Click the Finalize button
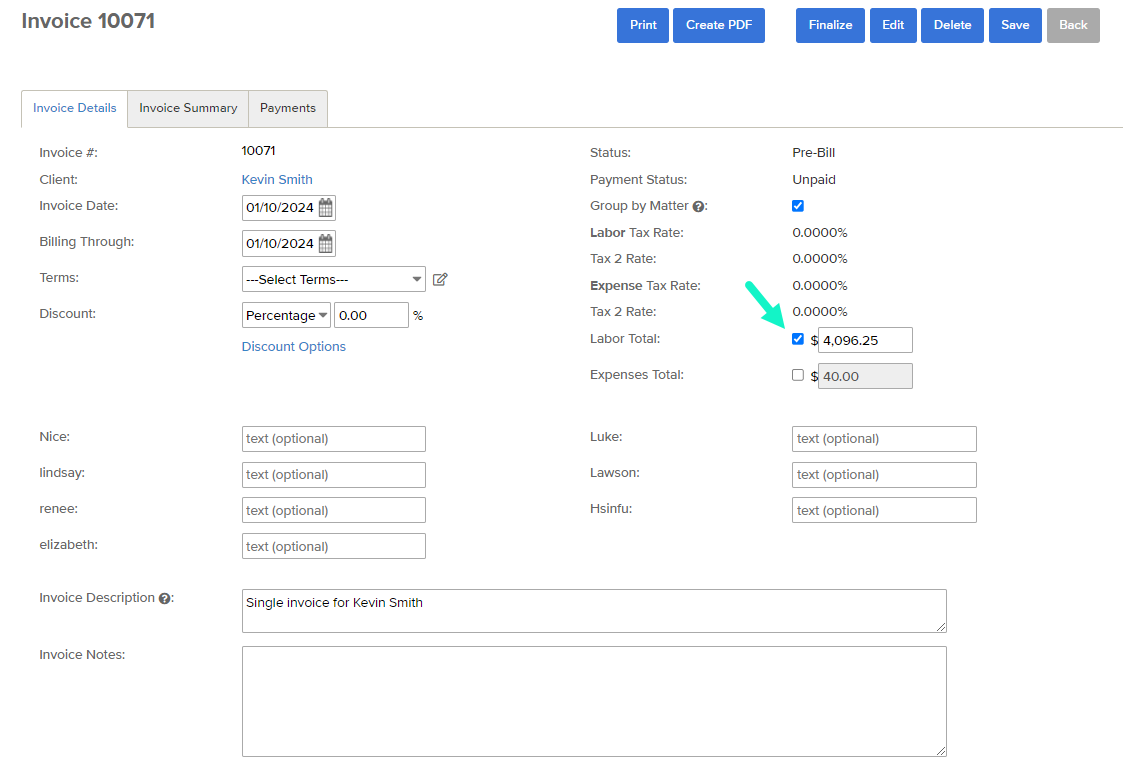 coord(830,25)
